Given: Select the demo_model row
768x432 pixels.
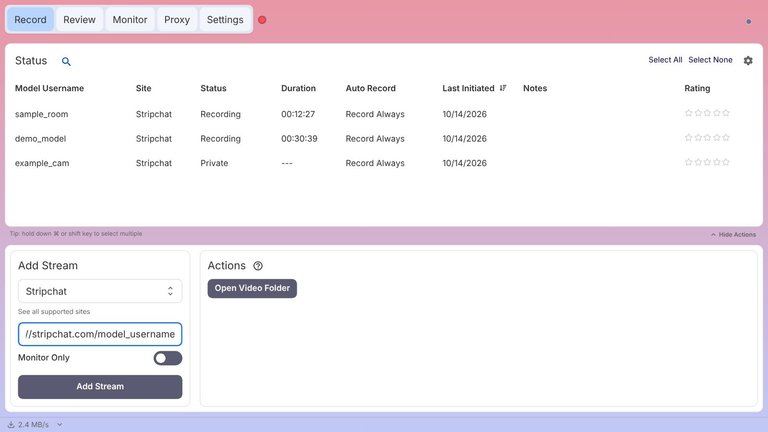Looking at the screenshot, I should pos(384,139).
